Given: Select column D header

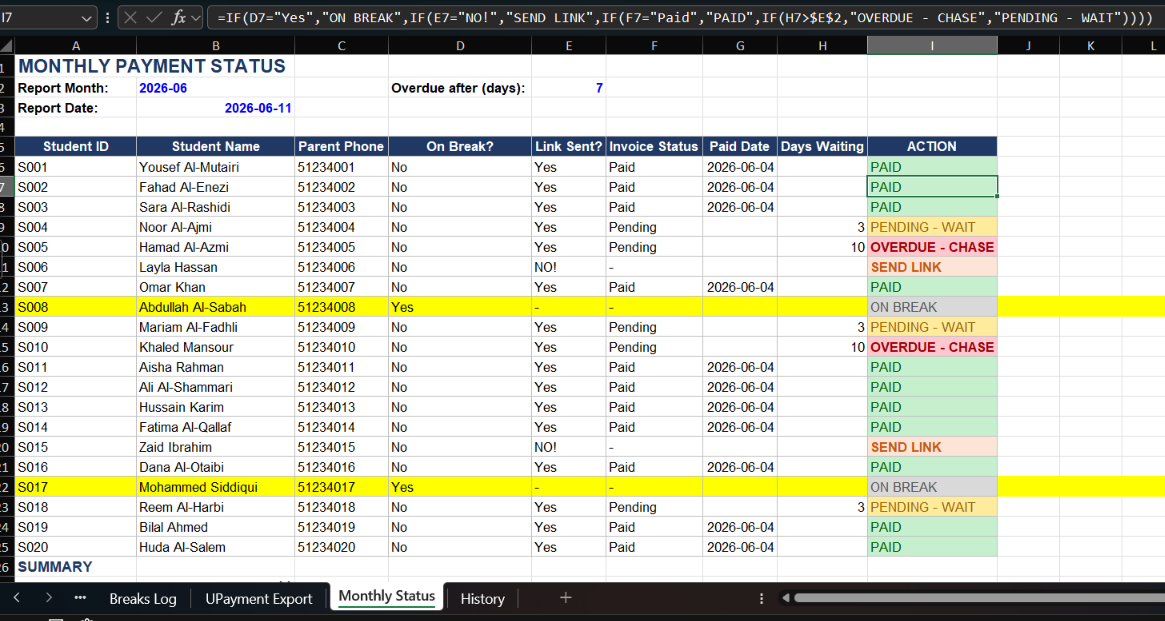Looking at the screenshot, I should tap(460, 46).
